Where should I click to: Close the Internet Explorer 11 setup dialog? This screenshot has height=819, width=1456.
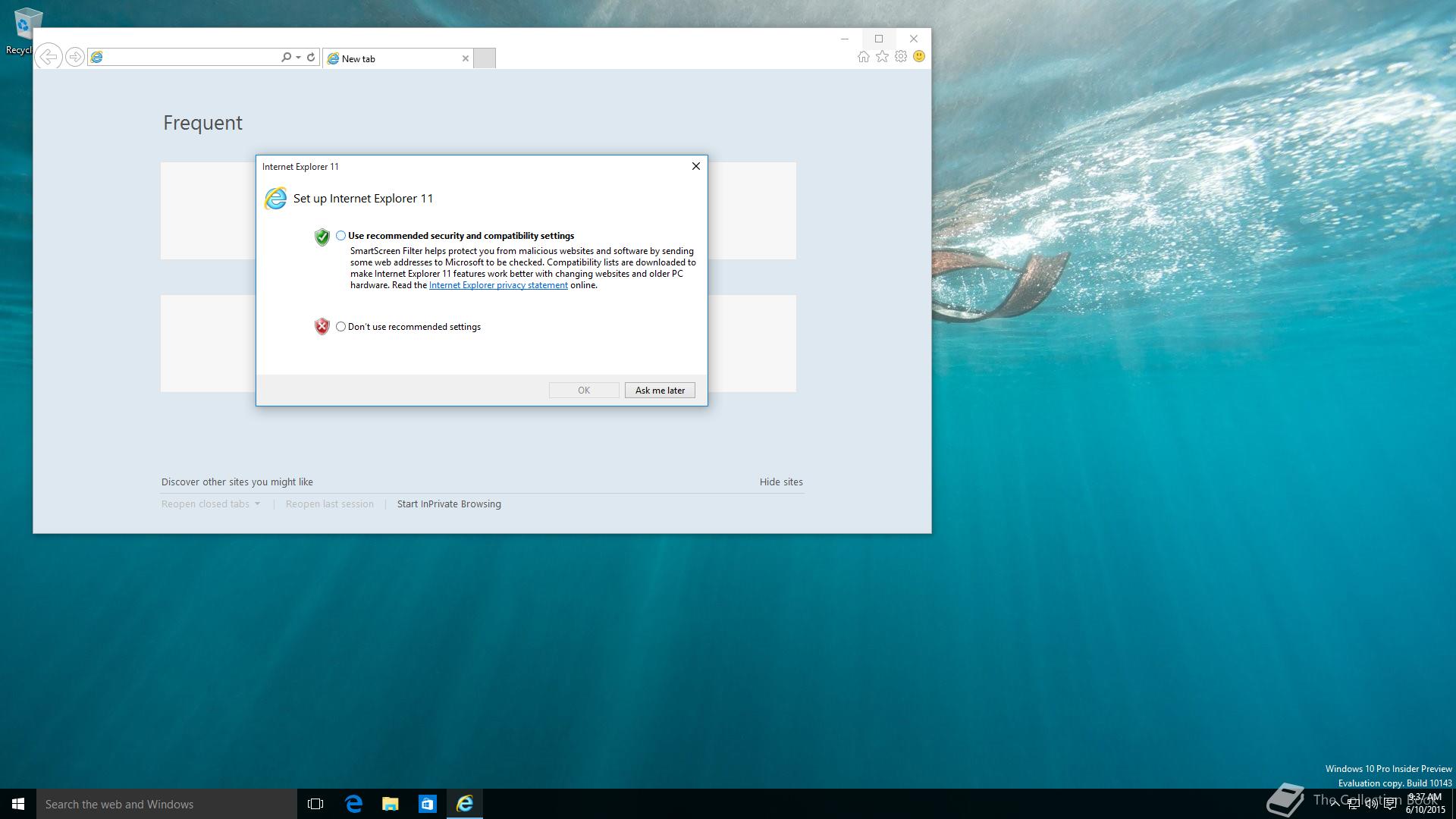(x=695, y=166)
